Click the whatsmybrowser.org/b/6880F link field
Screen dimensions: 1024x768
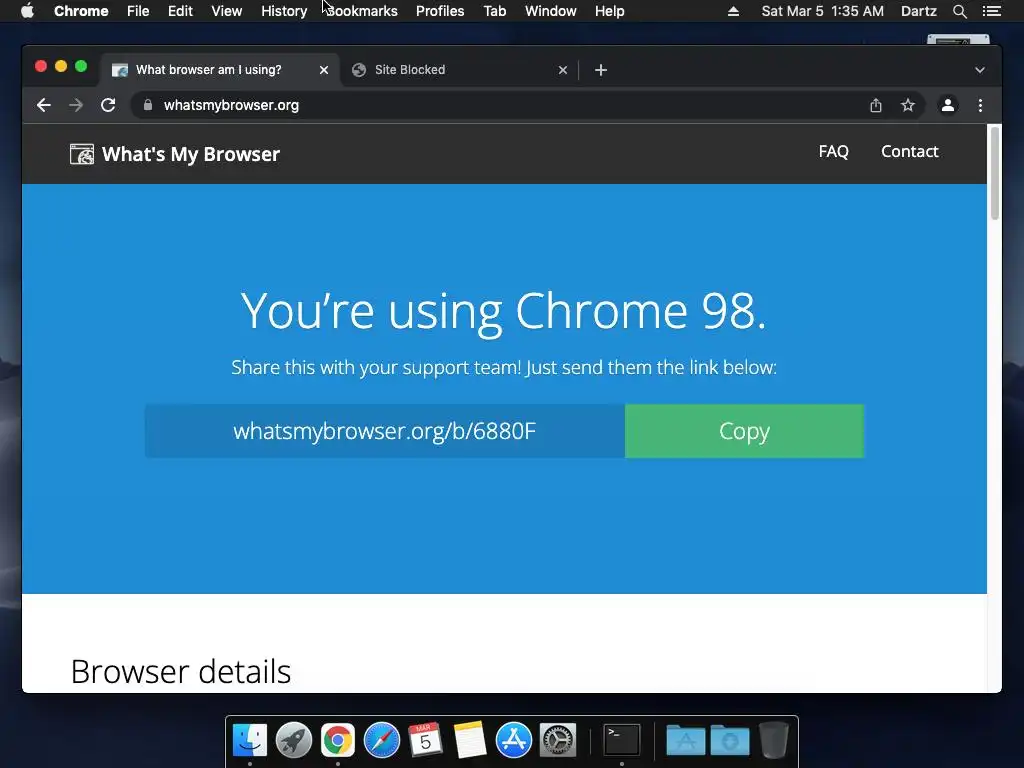click(385, 431)
